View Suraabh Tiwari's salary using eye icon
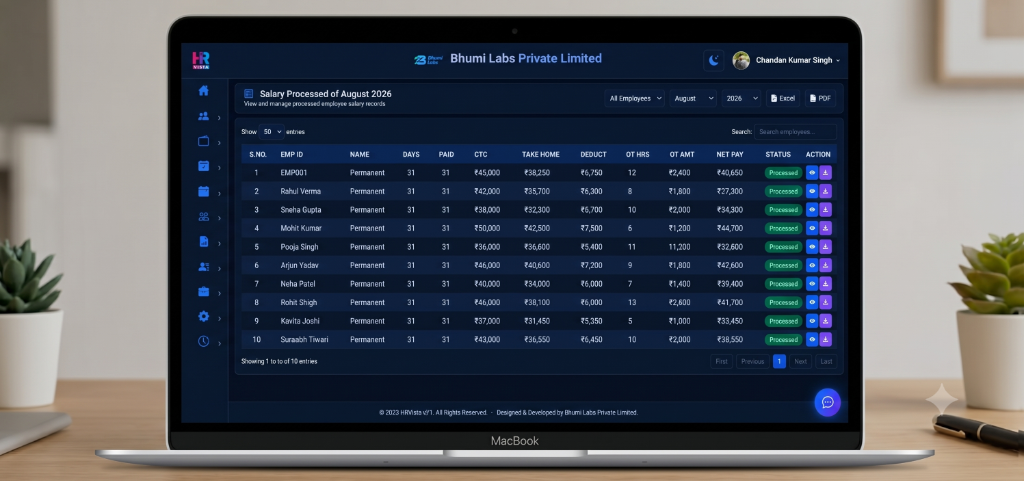The height and width of the screenshot is (481, 1024). click(x=812, y=339)
